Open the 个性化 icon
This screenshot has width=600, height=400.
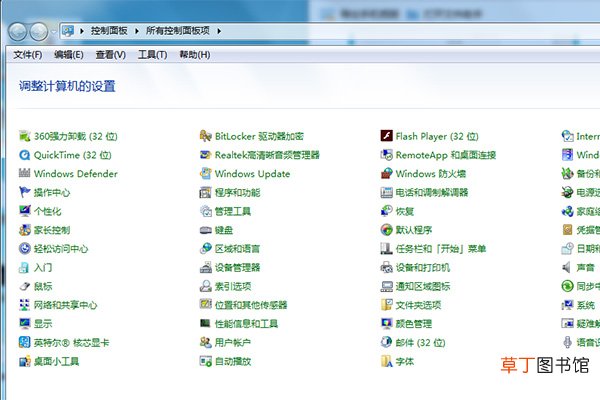coord(24,211)
